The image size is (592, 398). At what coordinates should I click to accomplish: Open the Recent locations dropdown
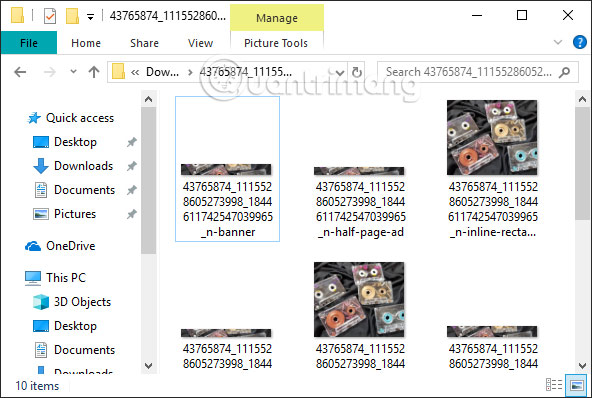pos(73,71)
